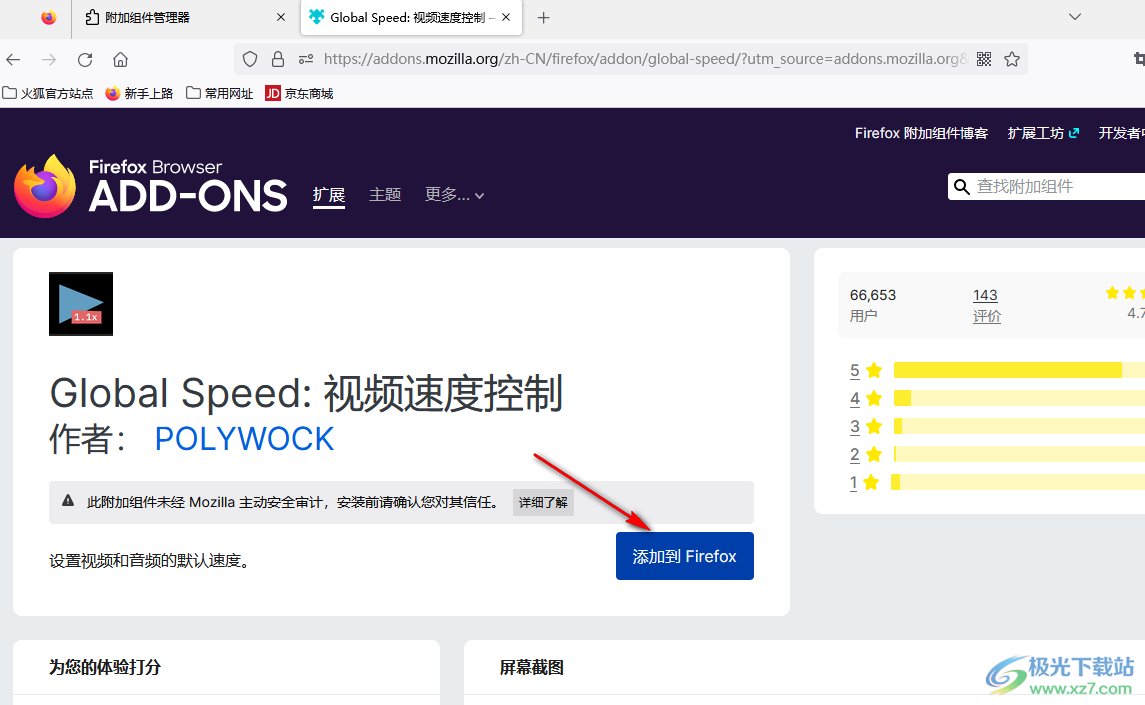This screenshot has width=1145, height=705.
Task: Close the Global Speed tab
Action: 506,18
